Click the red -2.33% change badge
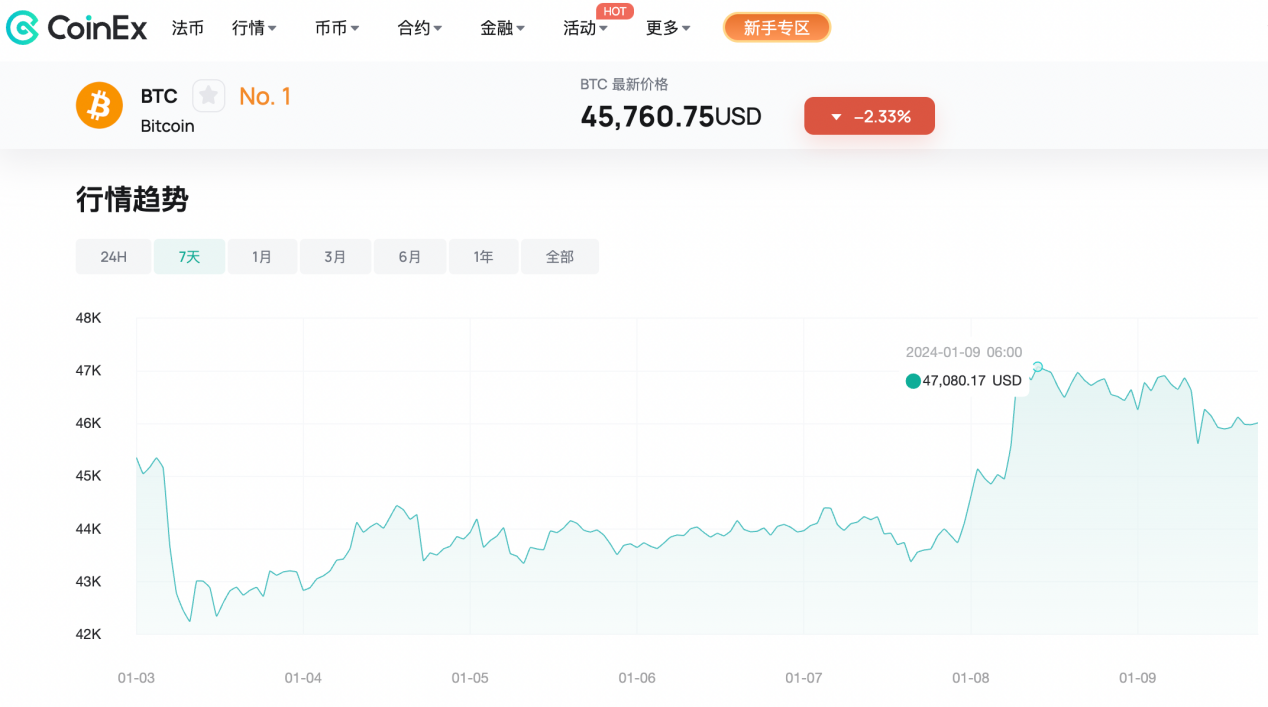The width and height of the screenshot is (1268, 707). 869,116
